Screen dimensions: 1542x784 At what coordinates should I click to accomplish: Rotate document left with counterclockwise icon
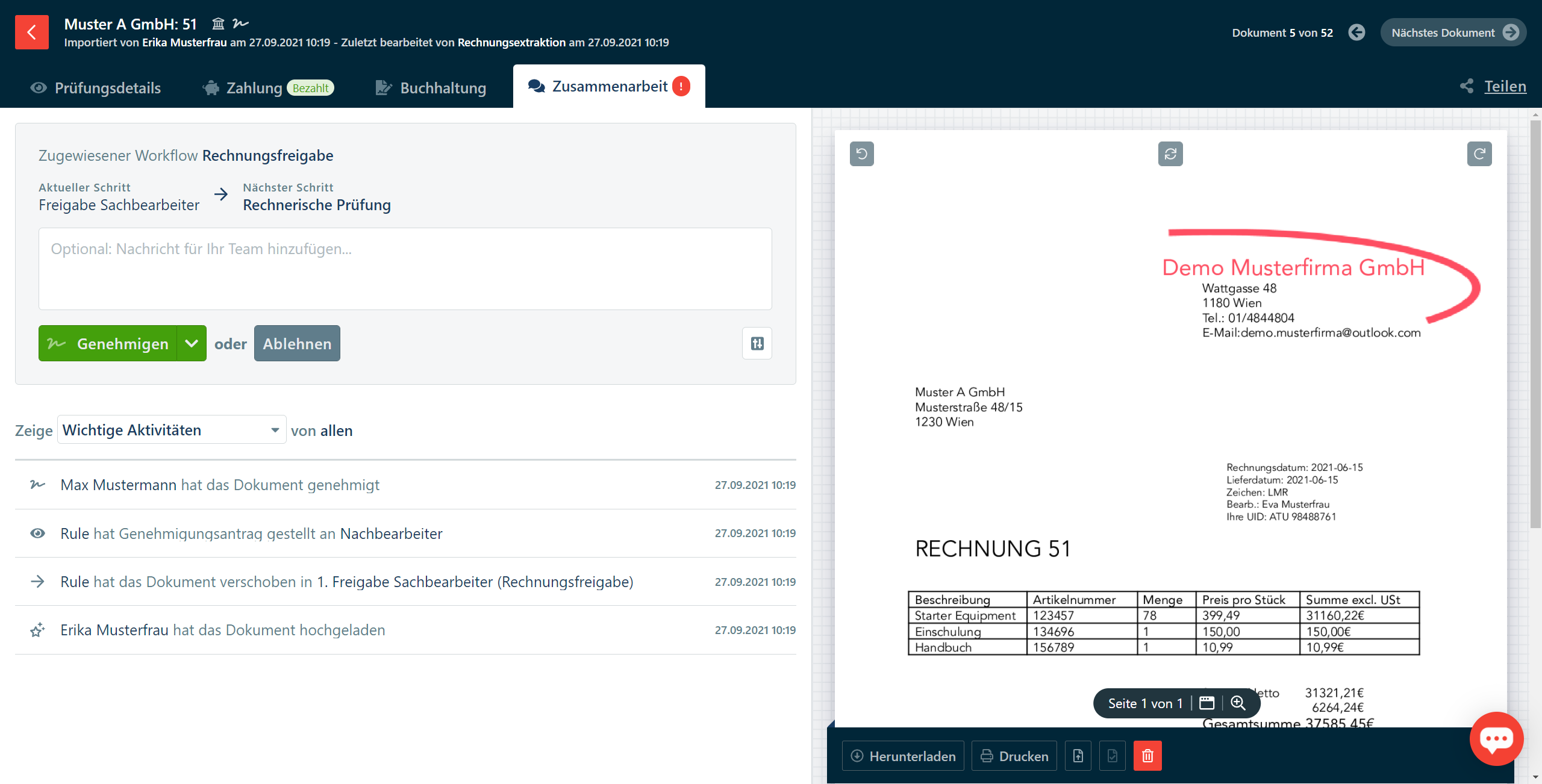click(861, 154)
